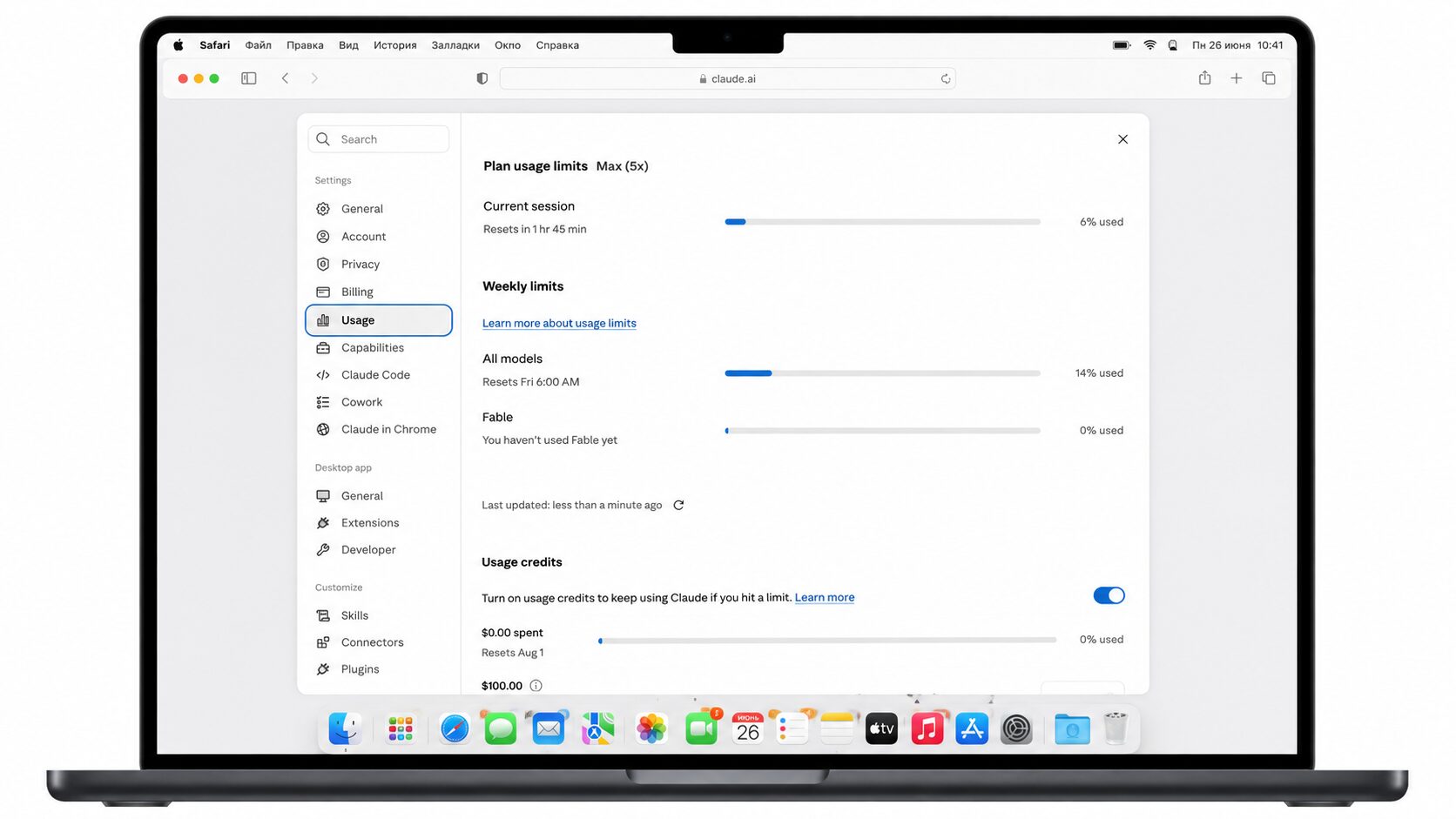Viewport: 1456px width, 819px height.
Task: Open Calendar showing 26 in dock
Action: click(748, 728)
